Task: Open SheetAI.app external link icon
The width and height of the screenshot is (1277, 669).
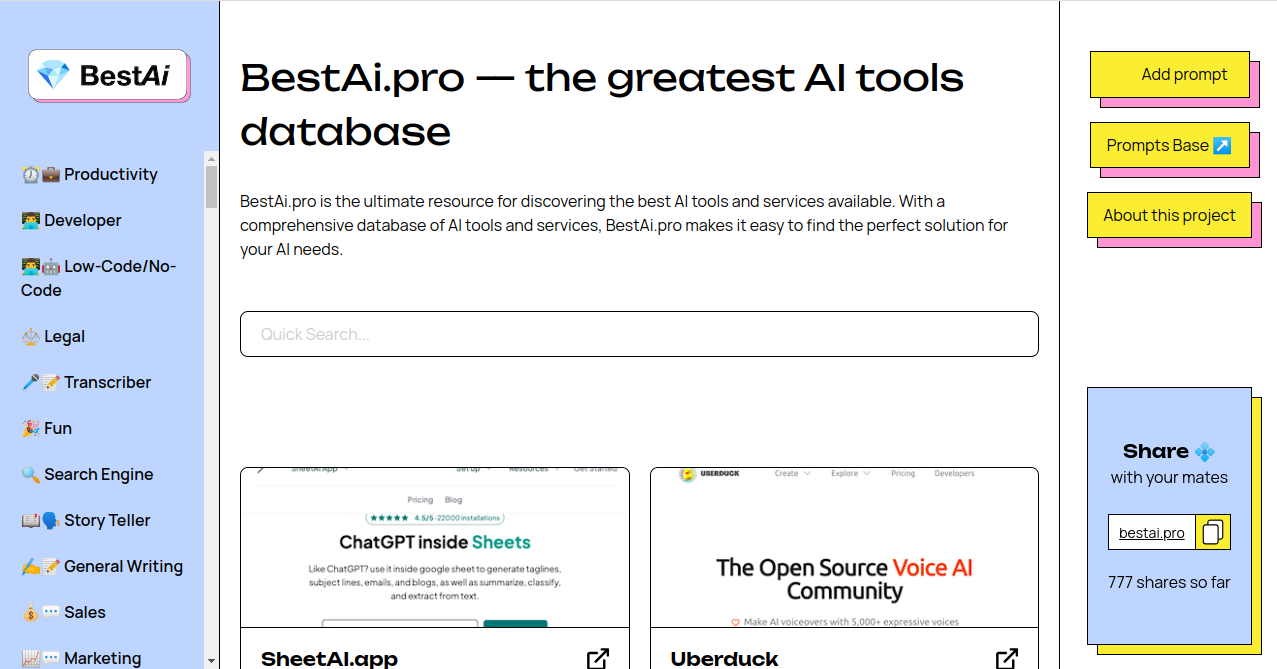Action: [x=598, y=659]
